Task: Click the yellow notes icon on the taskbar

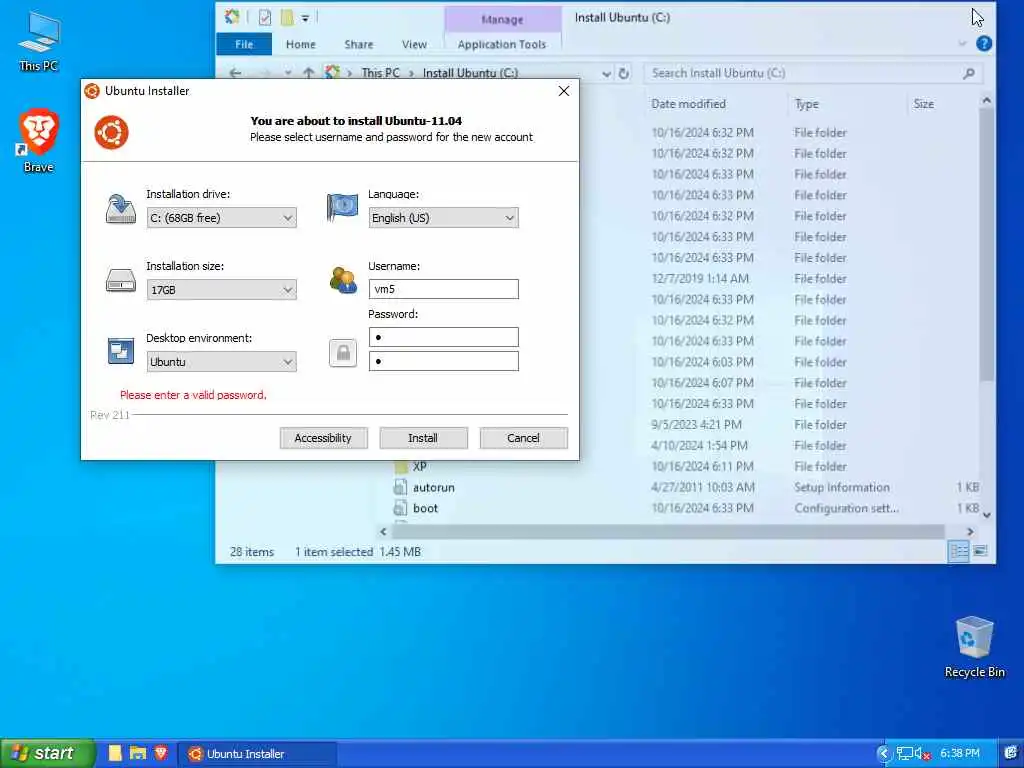Action: [115, 753]
